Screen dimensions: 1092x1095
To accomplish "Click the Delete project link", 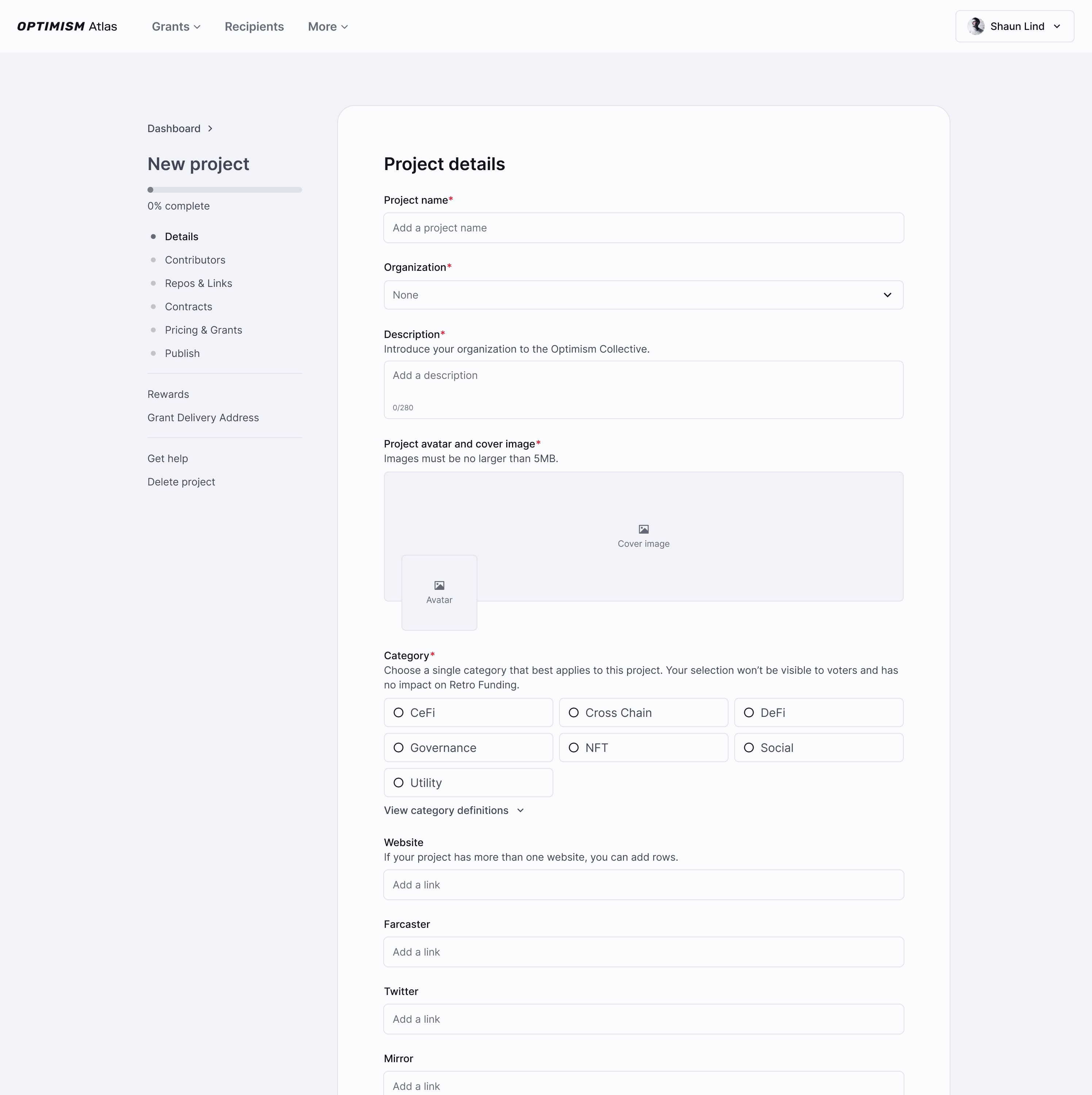I will (181, 482).
